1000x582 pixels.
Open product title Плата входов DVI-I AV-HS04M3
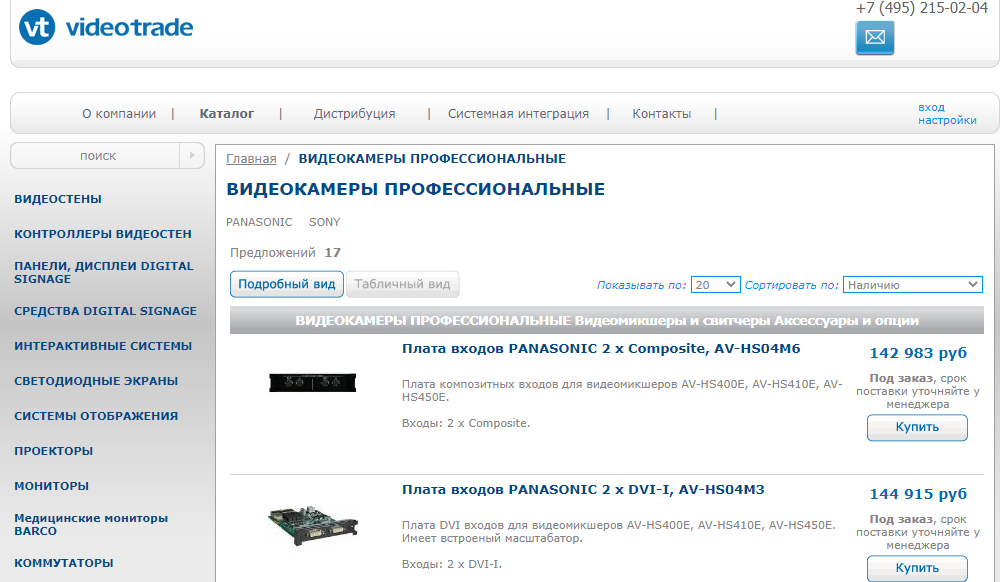point(583,490)
